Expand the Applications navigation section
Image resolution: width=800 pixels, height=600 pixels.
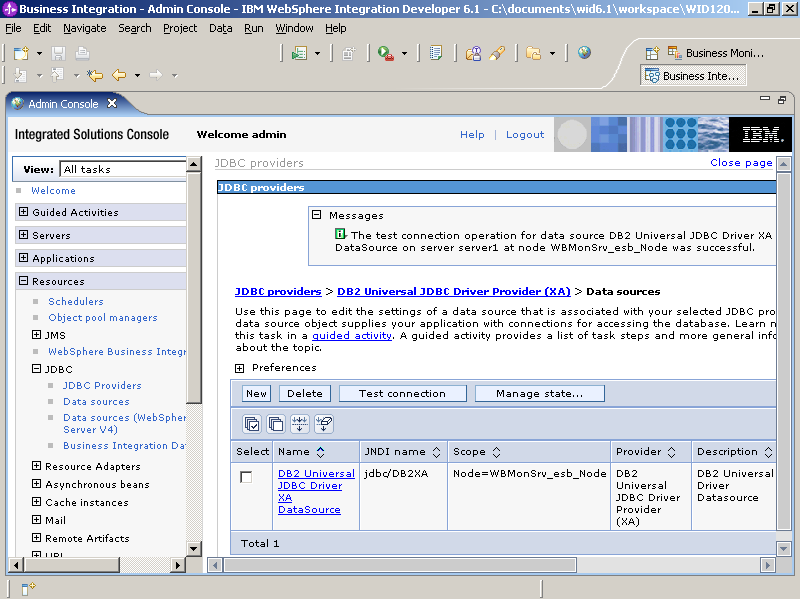point(23,258)
